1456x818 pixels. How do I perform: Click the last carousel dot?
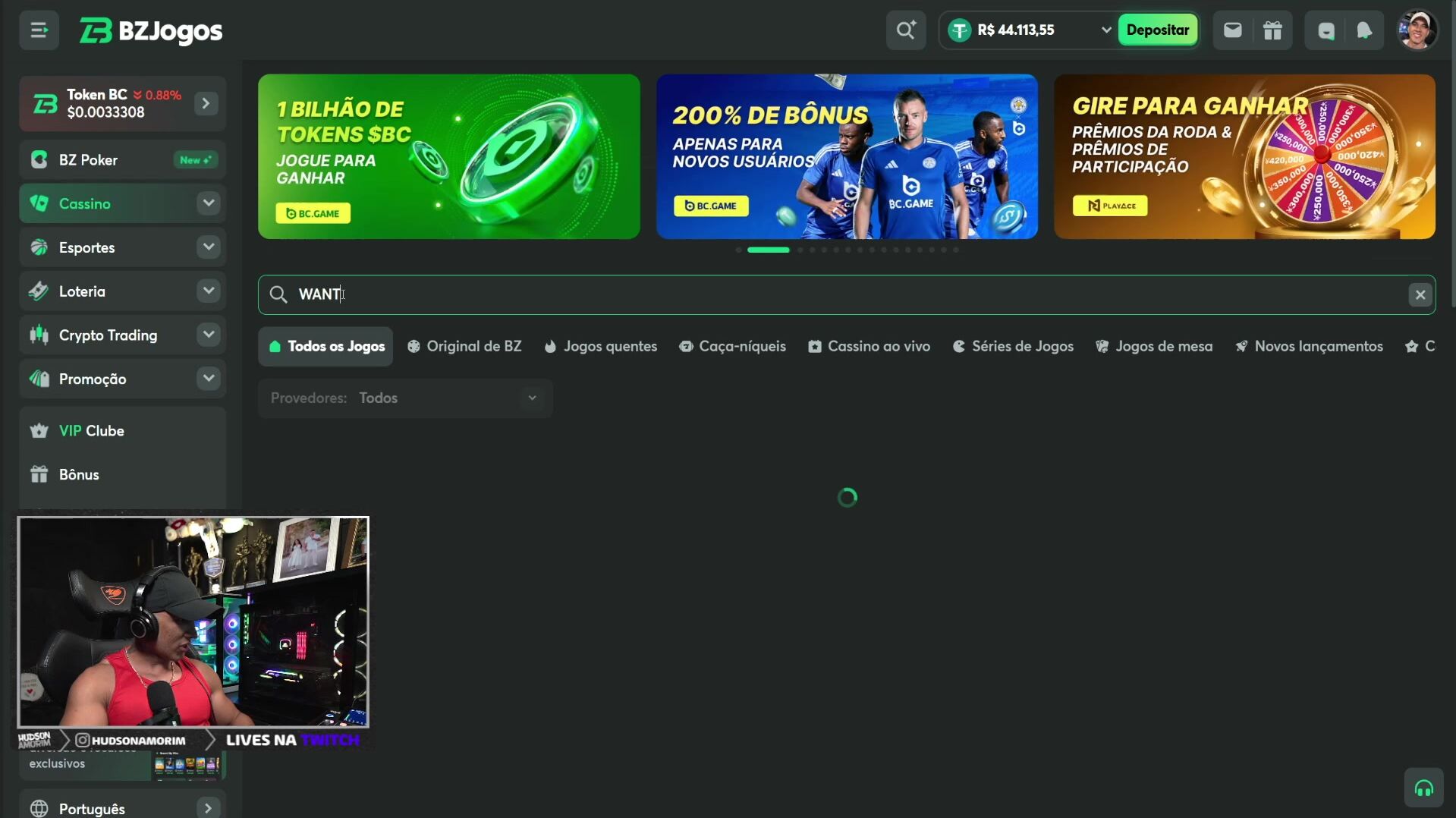(x=956, y=250)
